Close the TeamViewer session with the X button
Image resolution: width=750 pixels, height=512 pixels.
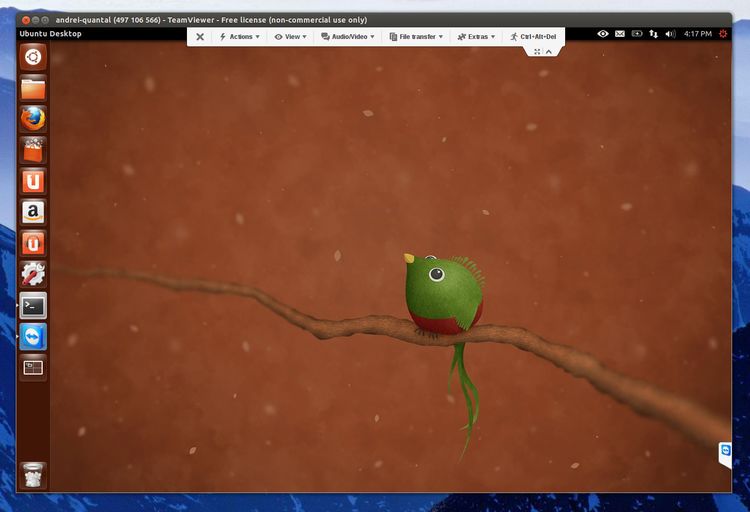[x=200, y=37]
